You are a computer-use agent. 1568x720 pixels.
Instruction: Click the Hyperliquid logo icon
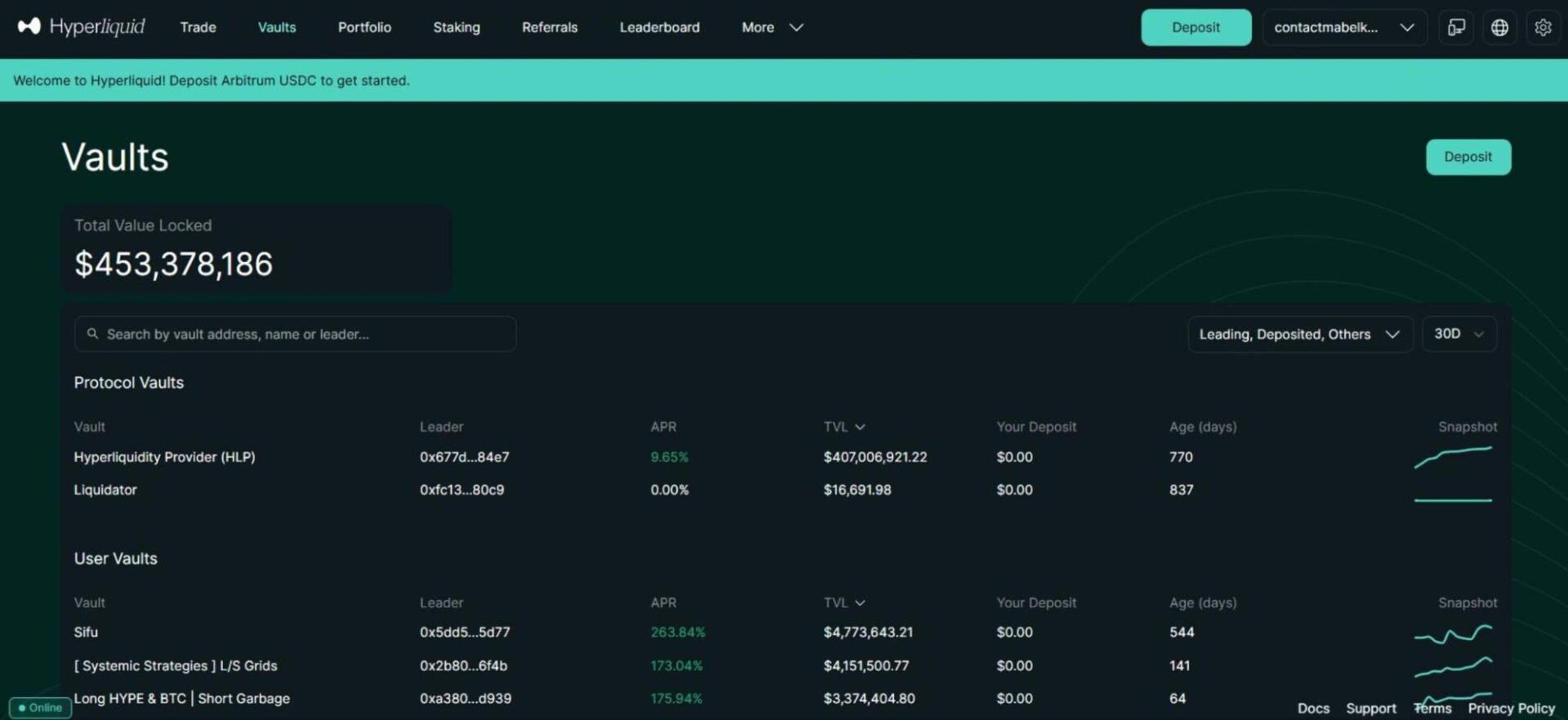(x=29, y=27)
